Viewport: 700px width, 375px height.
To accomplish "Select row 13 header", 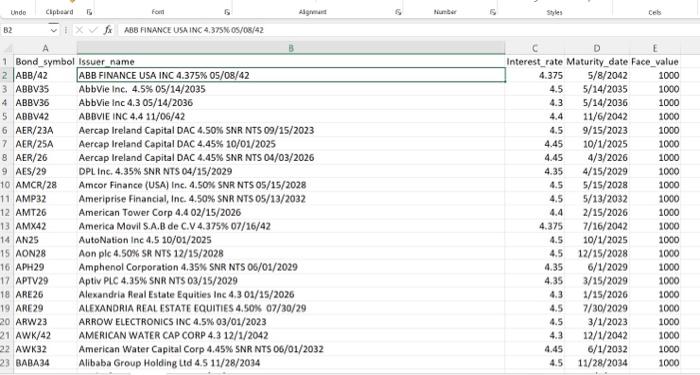I will [7, 226].
